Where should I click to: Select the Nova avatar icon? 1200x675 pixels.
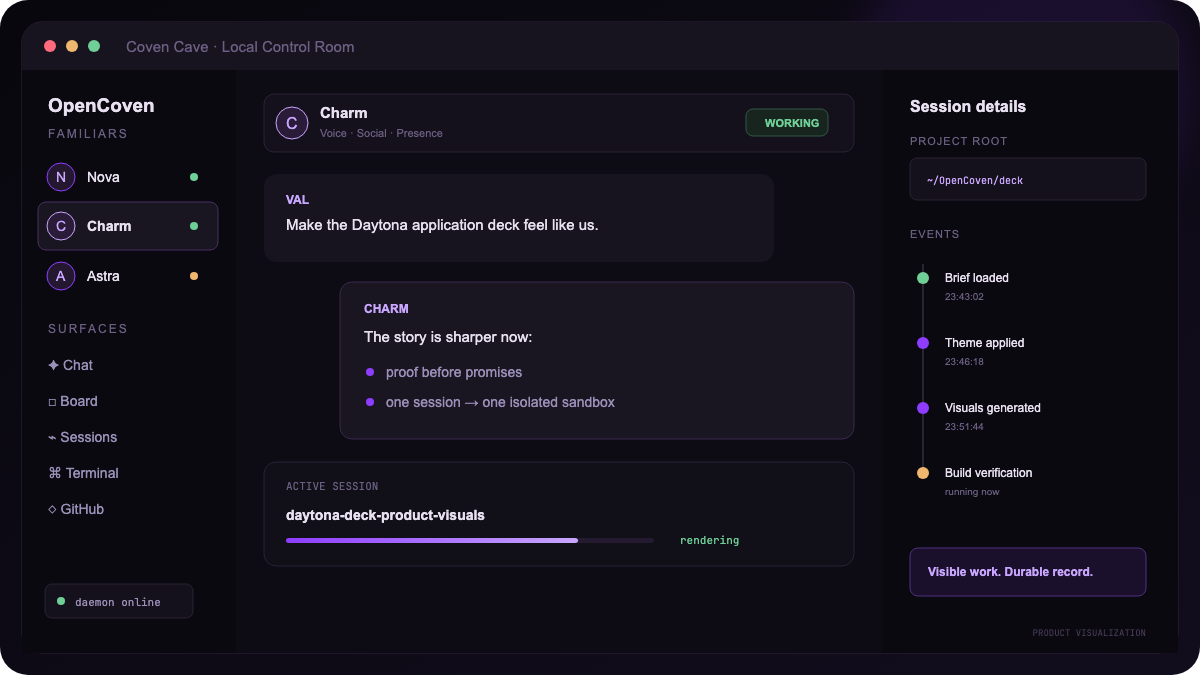click(61, 177)
